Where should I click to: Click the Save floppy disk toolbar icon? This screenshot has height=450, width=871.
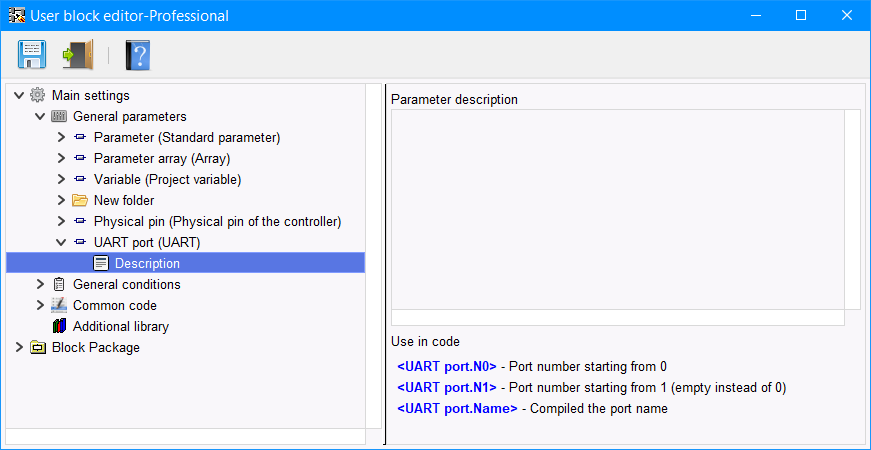32,54
